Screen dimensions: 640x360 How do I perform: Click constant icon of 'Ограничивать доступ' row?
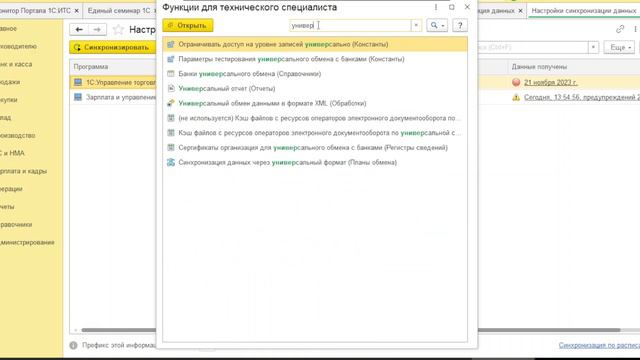tap(171, 44)
